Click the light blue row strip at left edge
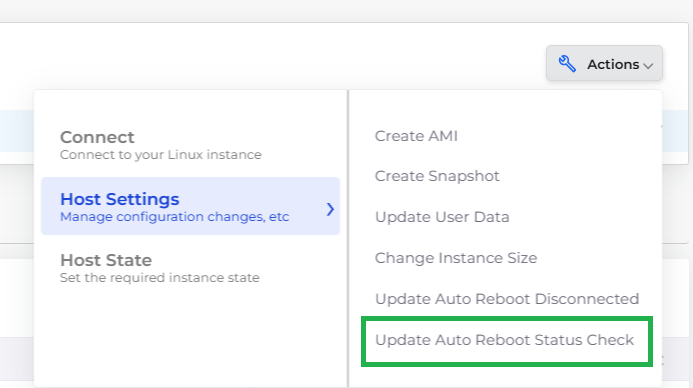 point(16,131)
